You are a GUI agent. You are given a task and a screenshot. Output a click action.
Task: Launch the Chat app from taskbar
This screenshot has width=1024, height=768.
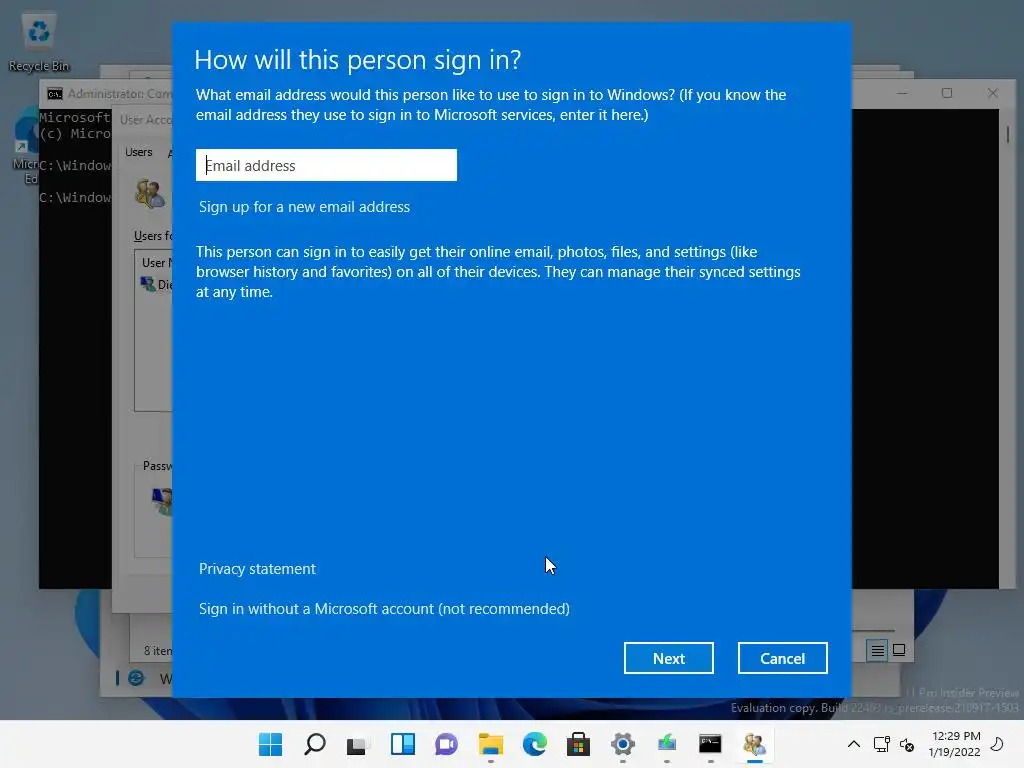447,744
